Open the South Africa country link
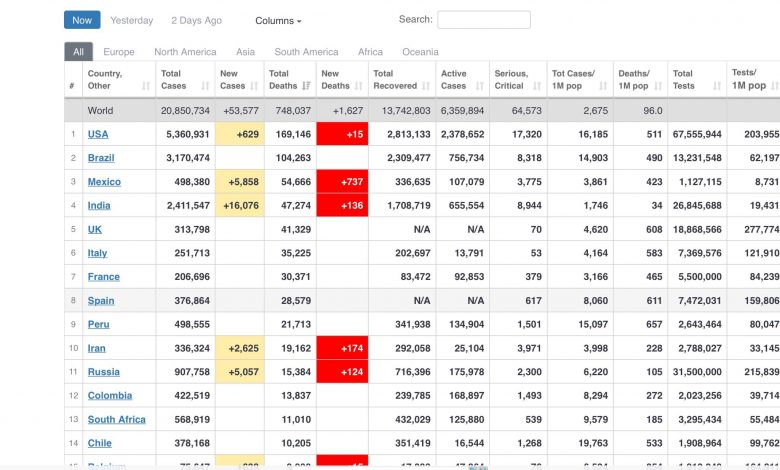Viewport: 780px width, 470px height. pyautogui.click(x=116, y=420)
